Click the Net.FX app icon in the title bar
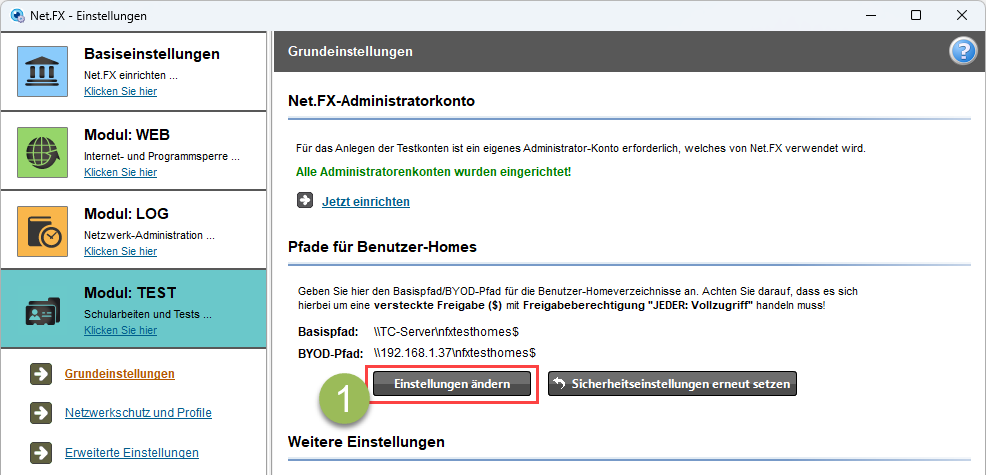The height and width of the screenshot is (475, 986). (x=18, y=15)
